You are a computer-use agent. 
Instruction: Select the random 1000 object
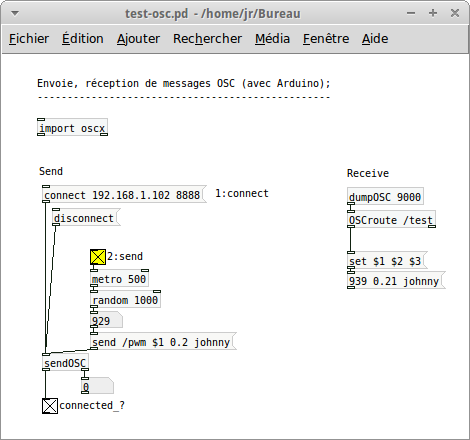126,299
